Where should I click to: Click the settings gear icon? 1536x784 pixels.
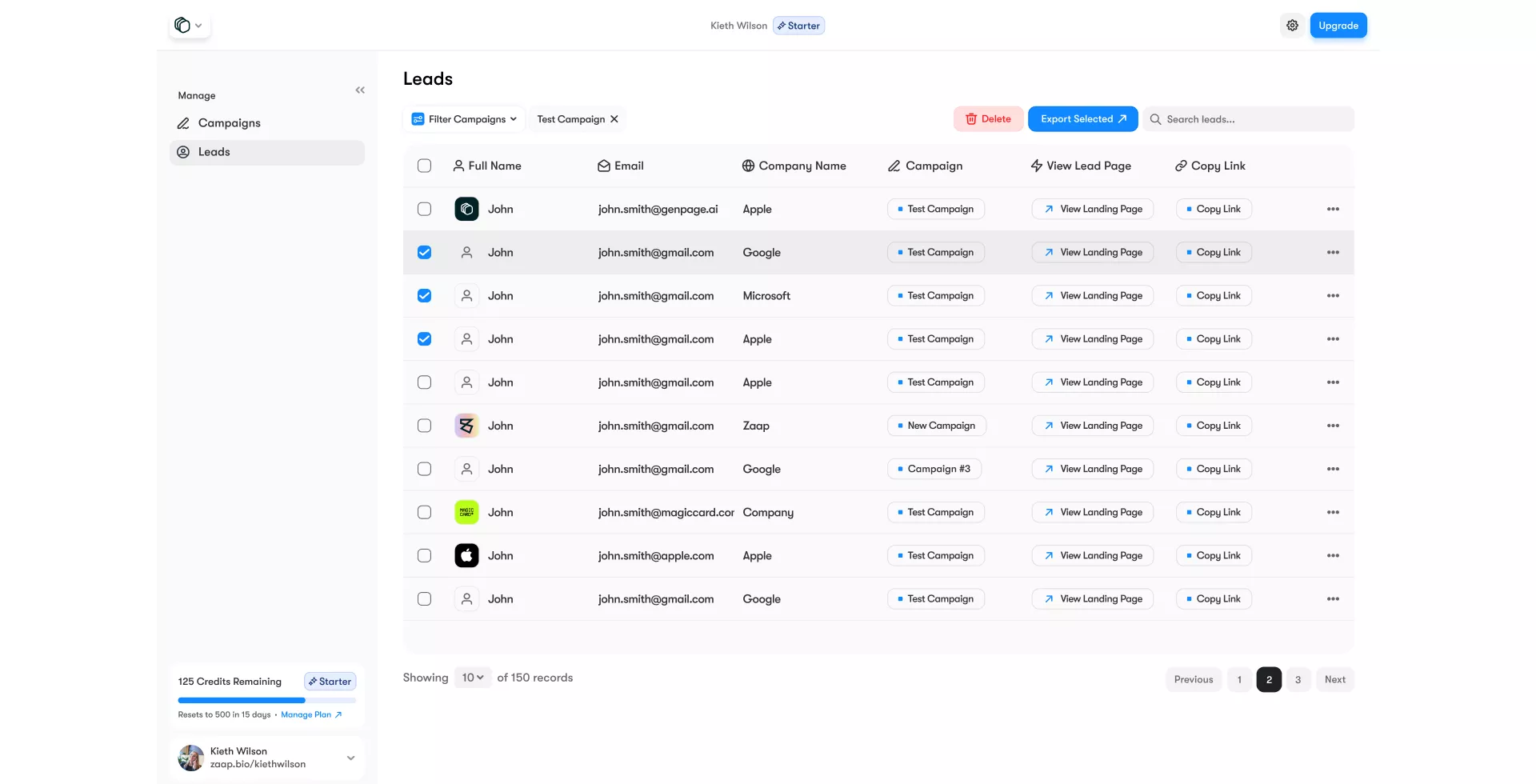pos(1292,26)
